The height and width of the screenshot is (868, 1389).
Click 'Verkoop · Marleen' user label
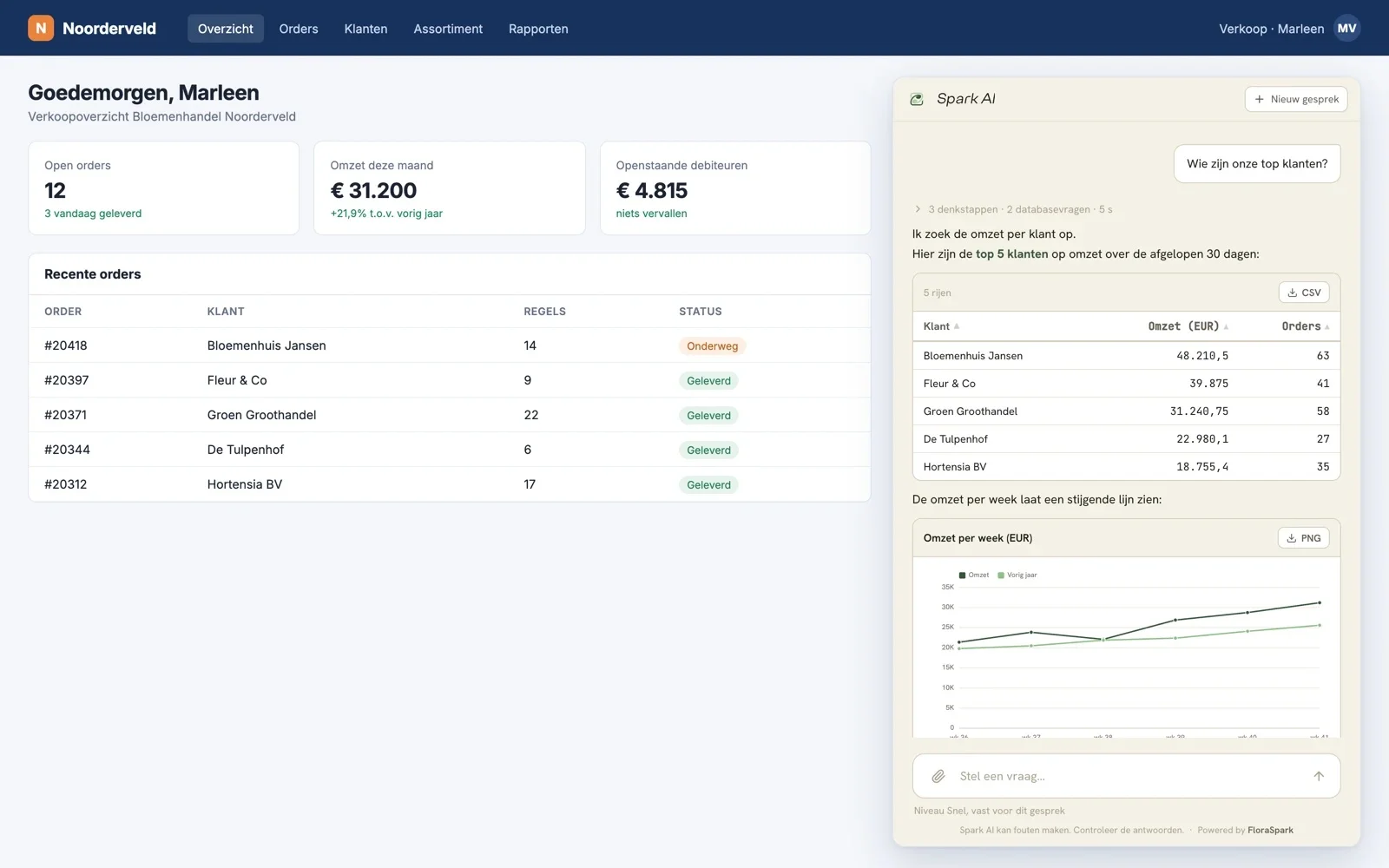1271,29
